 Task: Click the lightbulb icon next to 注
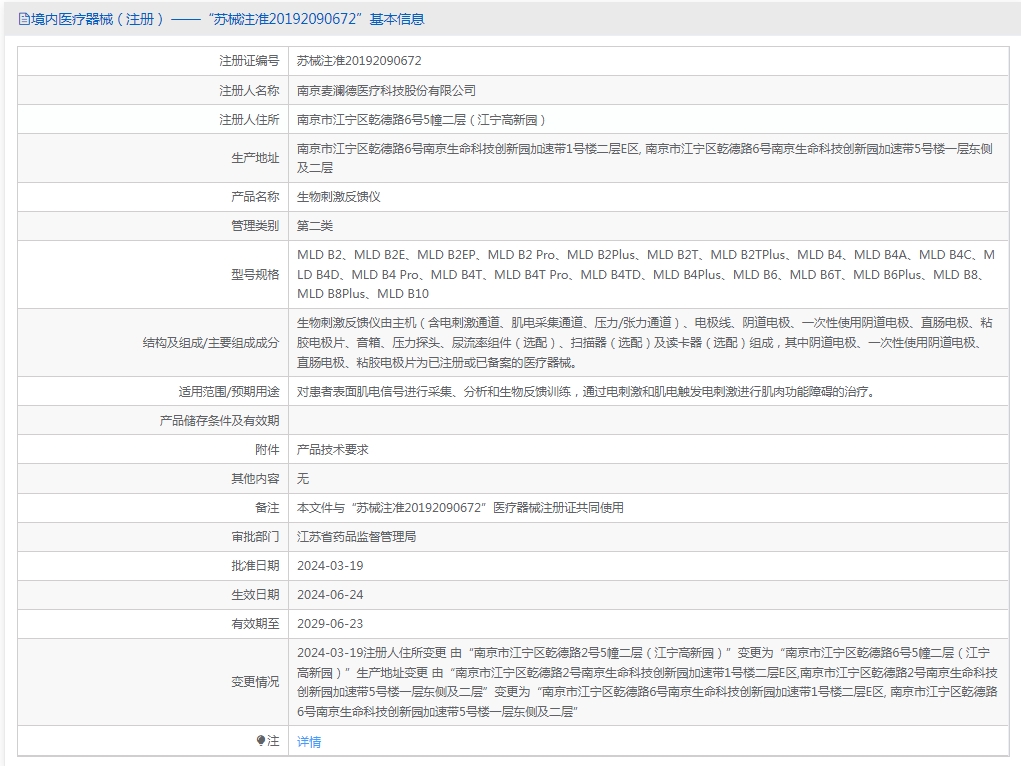(261, 741)
